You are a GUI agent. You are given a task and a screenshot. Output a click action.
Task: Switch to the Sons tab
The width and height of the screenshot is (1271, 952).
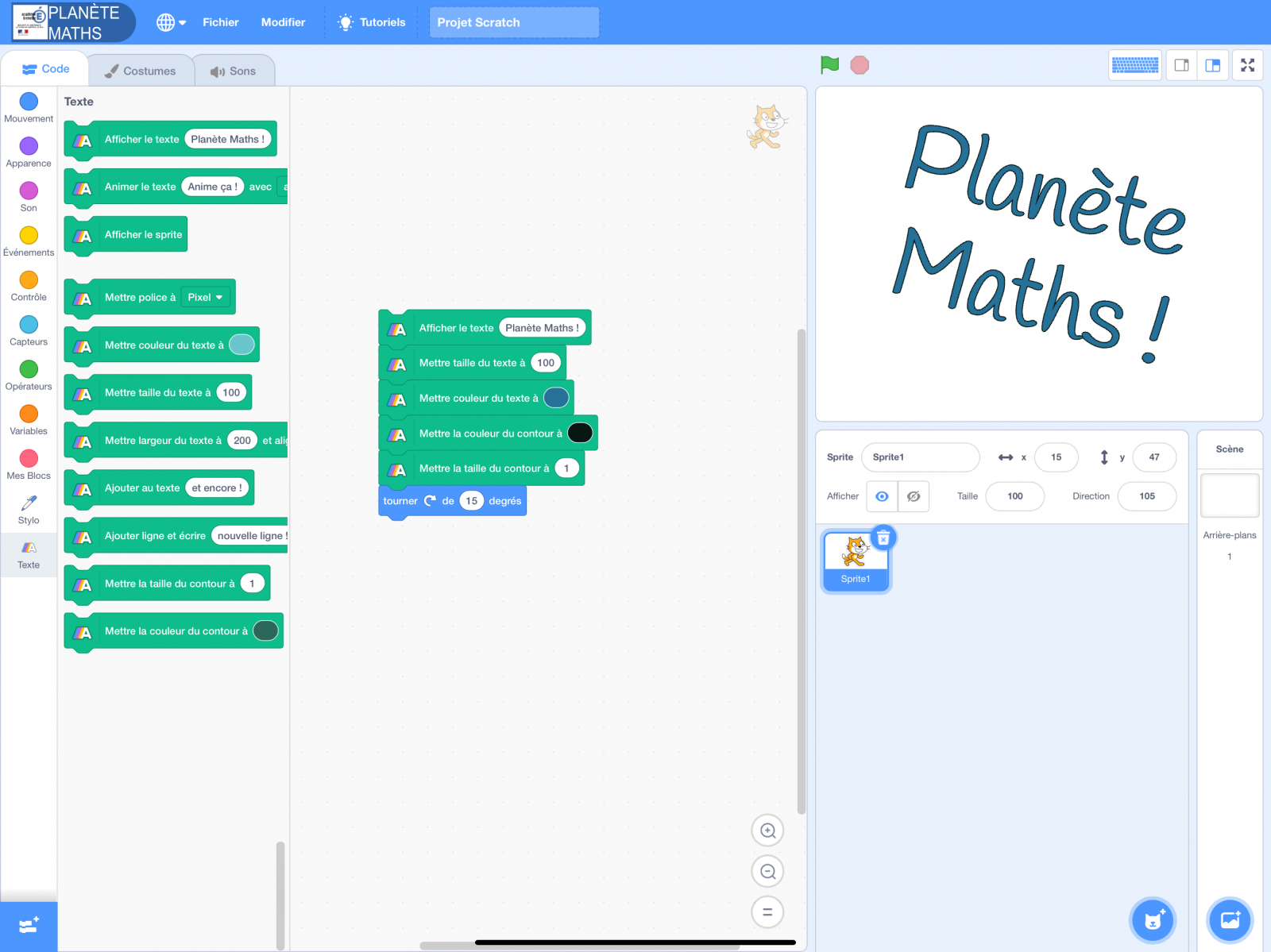pyautogui.click(x=234, y=71)
